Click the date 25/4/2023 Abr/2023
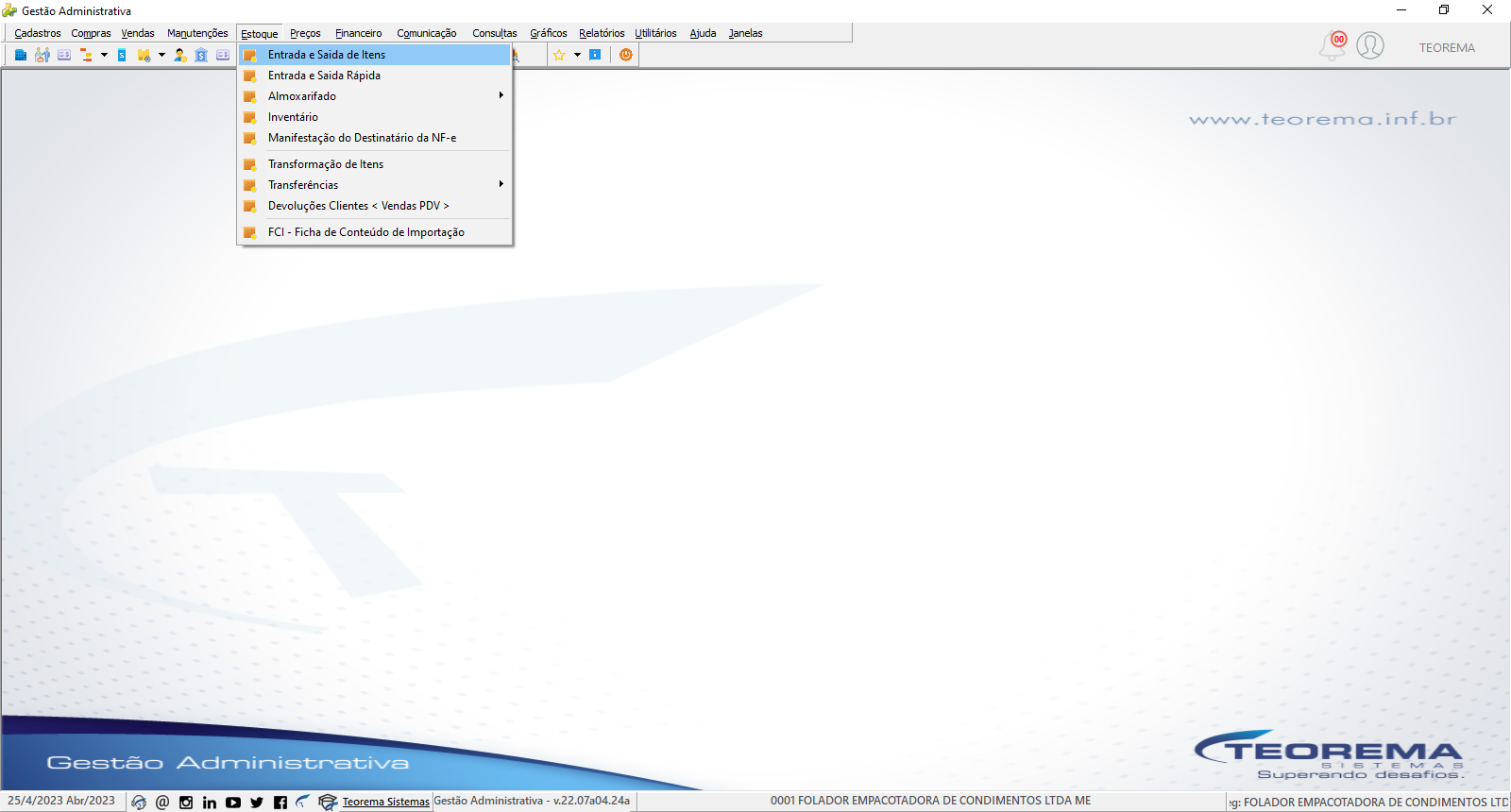 coord(61,801)
